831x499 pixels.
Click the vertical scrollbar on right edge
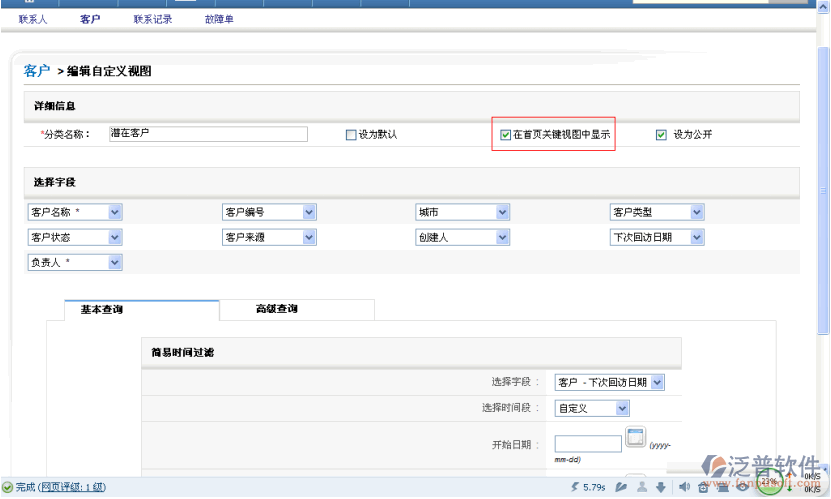pyautogui.click(x=823, y=200)
